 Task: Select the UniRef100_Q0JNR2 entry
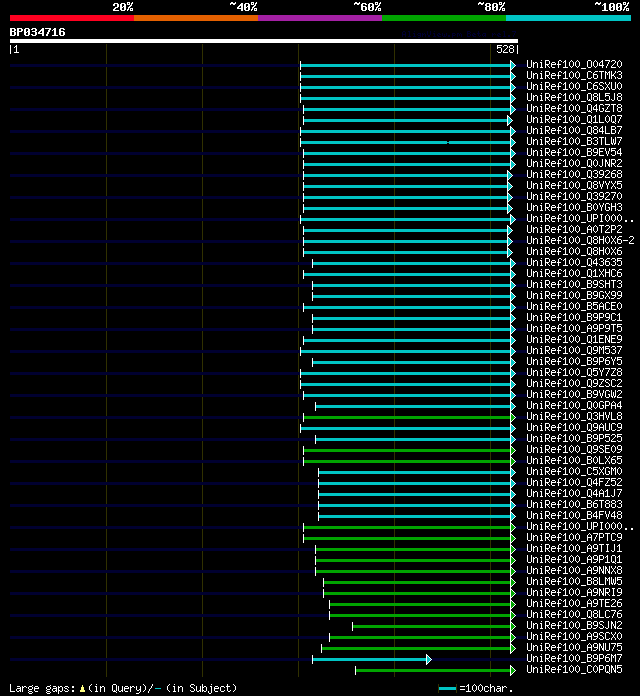pyautogui.click(x=574, y=164)
